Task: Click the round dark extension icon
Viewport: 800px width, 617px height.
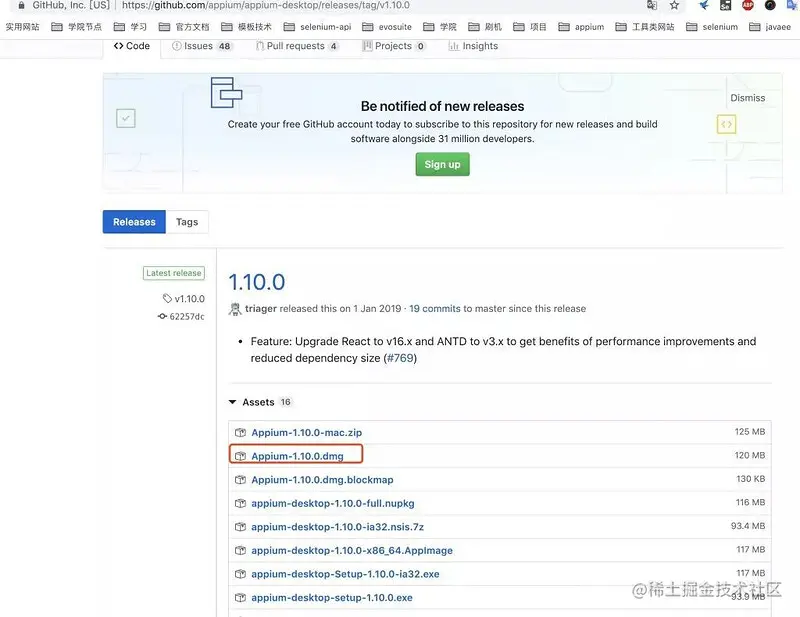Action: 770,5
